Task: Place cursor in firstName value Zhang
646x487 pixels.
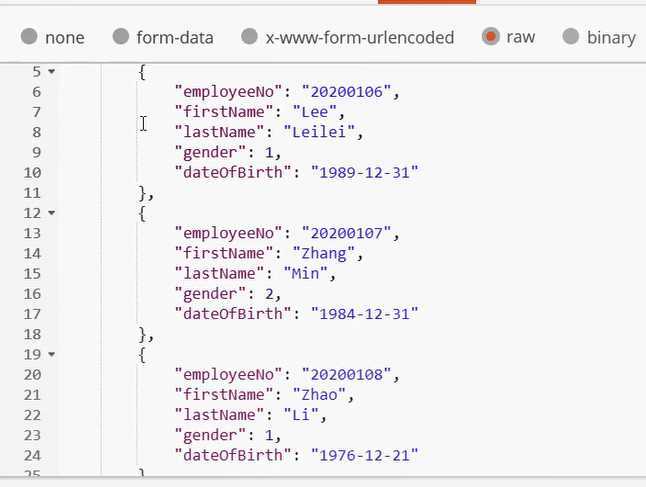Action: pos(324,253)
